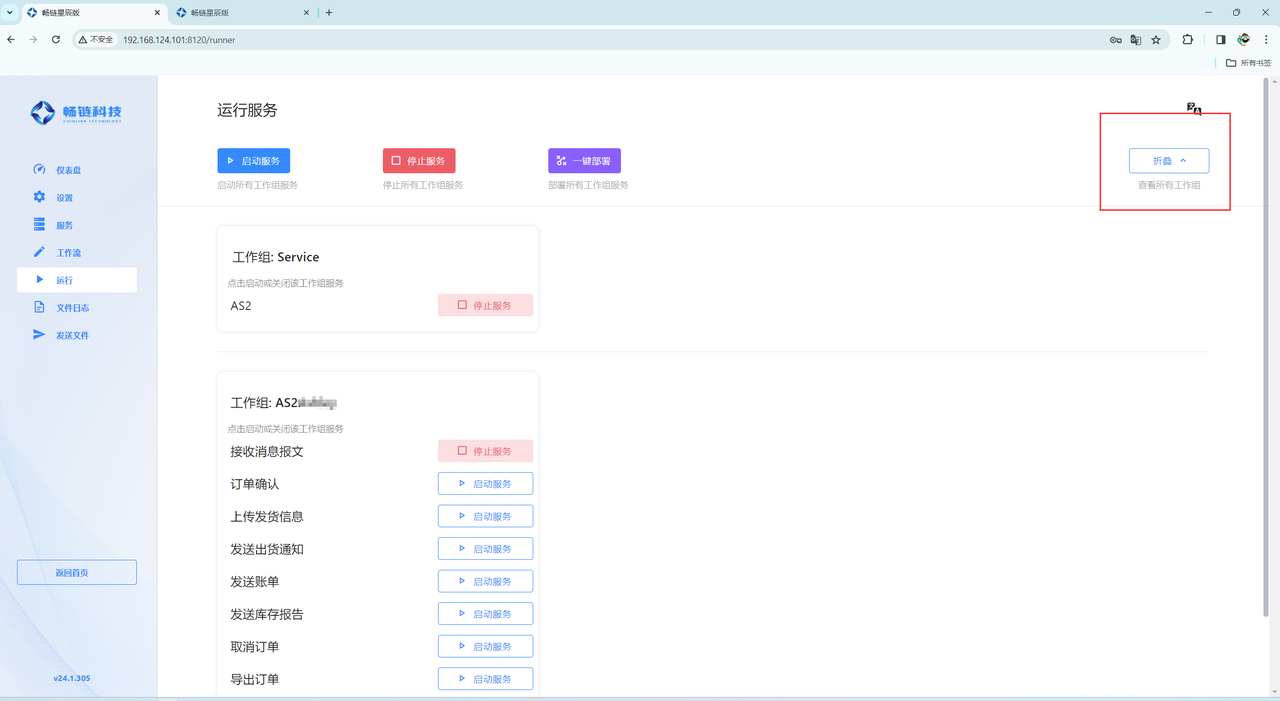Open the 服务 menu item in sidebar
This screenshot has width=1280, height=701.
pyautogui.click(x=64, y=225)
